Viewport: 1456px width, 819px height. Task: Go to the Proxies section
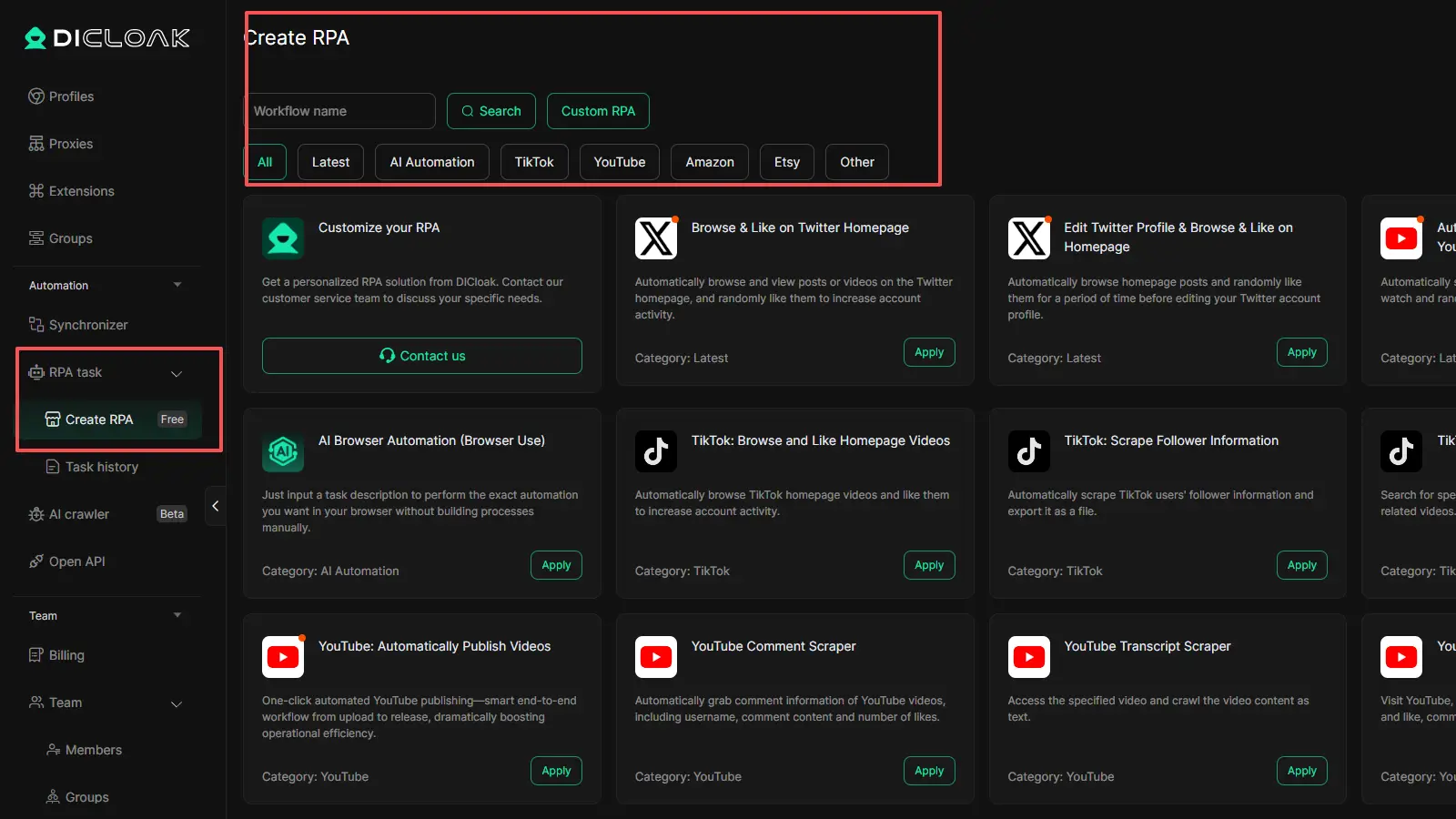tap(70, 144)
